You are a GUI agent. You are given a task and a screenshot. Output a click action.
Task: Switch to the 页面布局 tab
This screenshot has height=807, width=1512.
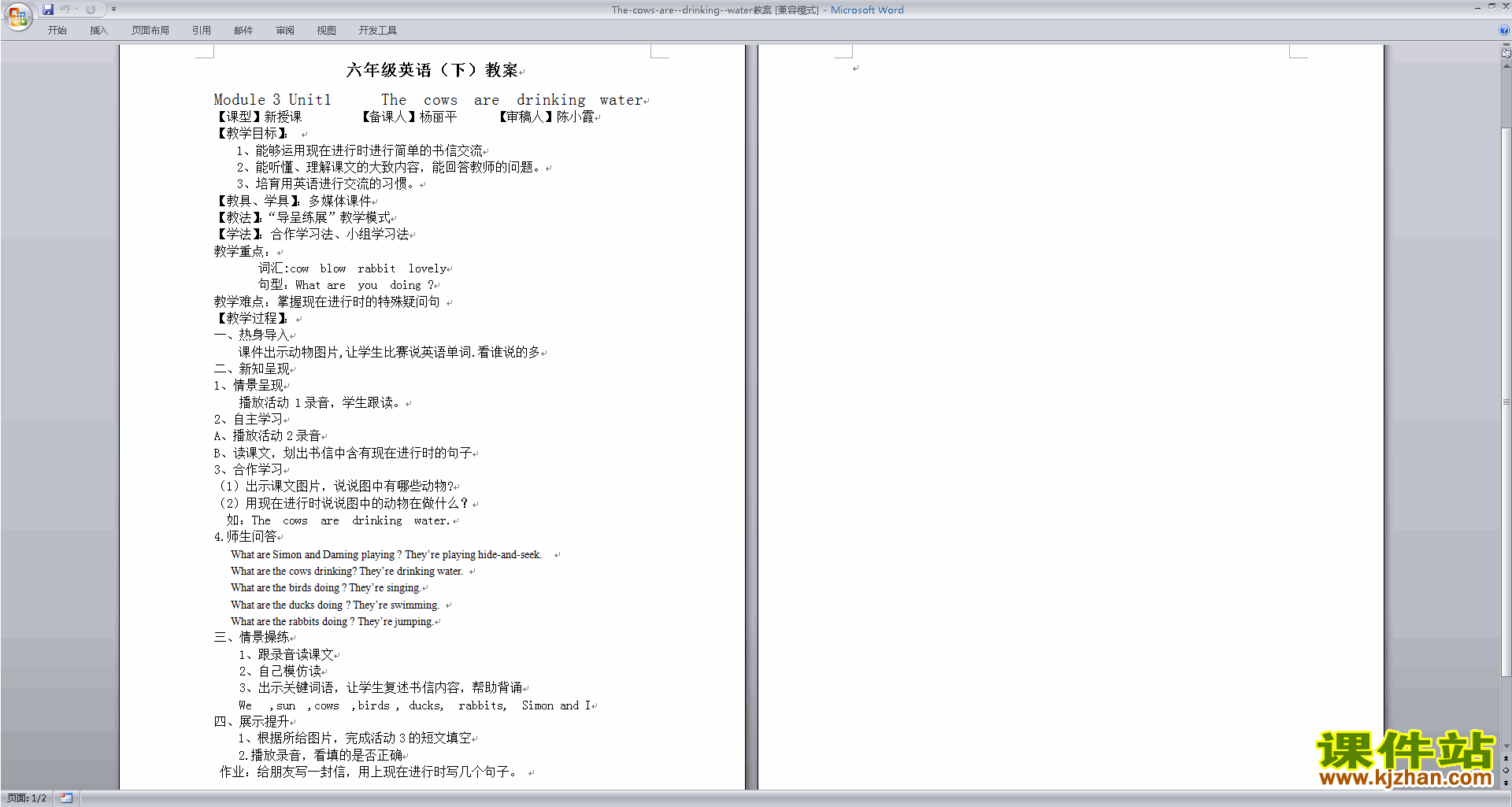click(x=150, y=31)
